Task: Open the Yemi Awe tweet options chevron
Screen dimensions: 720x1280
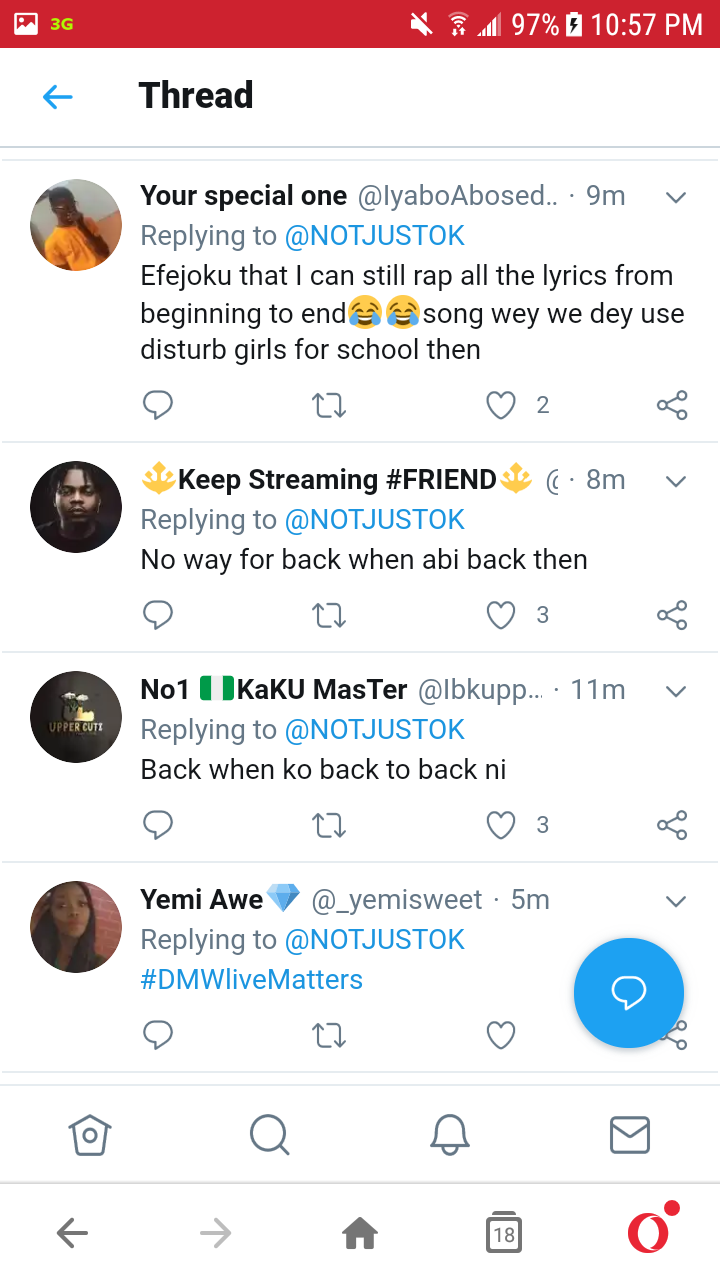Action: (x=676, y=901)
